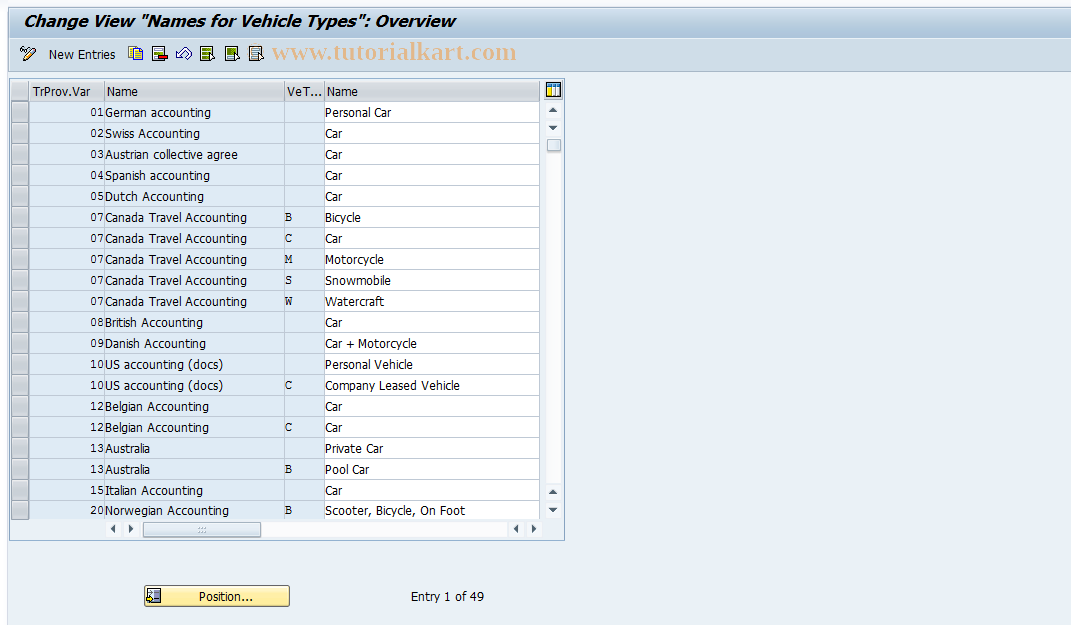
Task: Click vertical scrollbar thumb
Action: click(x=554, y=145)
